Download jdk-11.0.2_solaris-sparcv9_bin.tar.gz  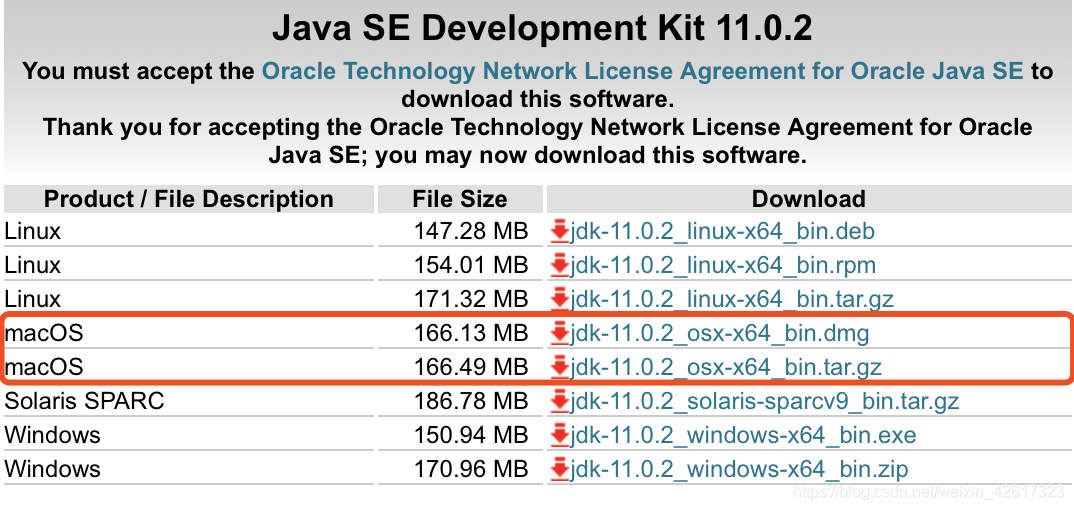point(764,401)
